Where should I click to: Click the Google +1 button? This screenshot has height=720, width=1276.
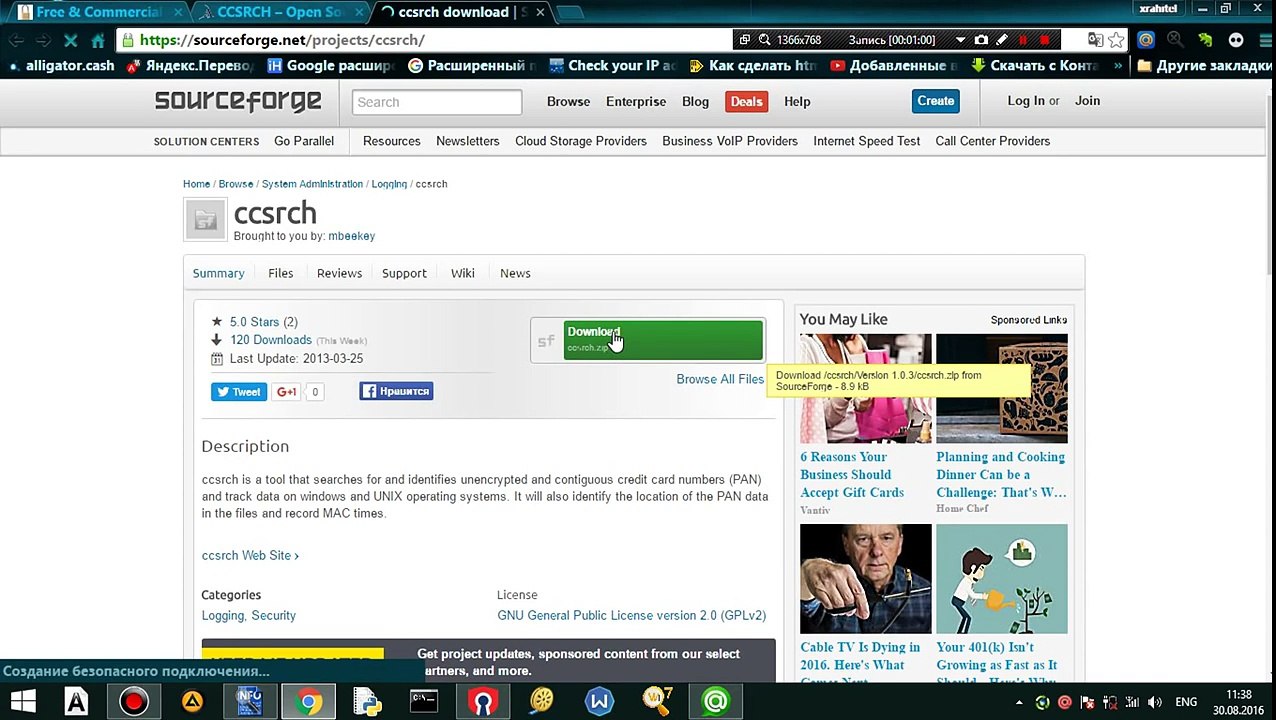coord(286,392)
